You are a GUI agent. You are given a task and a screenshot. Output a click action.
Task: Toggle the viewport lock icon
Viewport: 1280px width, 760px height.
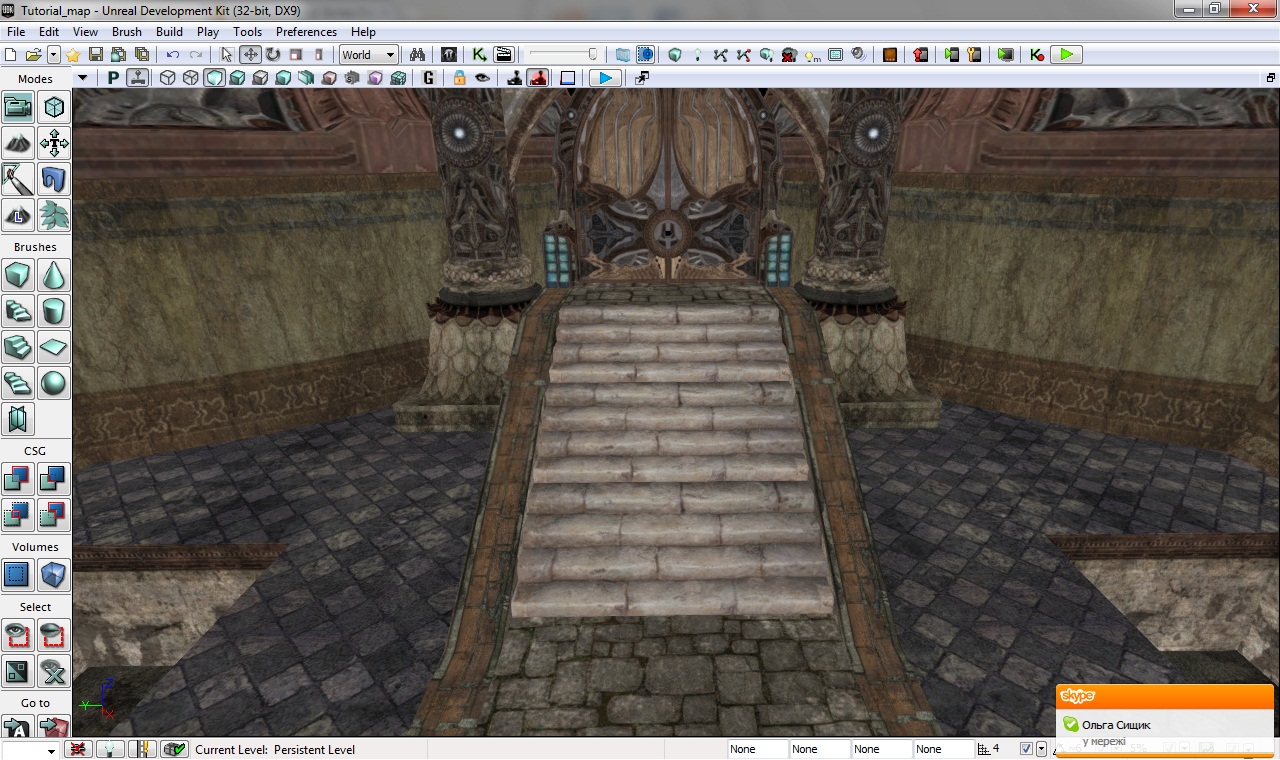459,78
